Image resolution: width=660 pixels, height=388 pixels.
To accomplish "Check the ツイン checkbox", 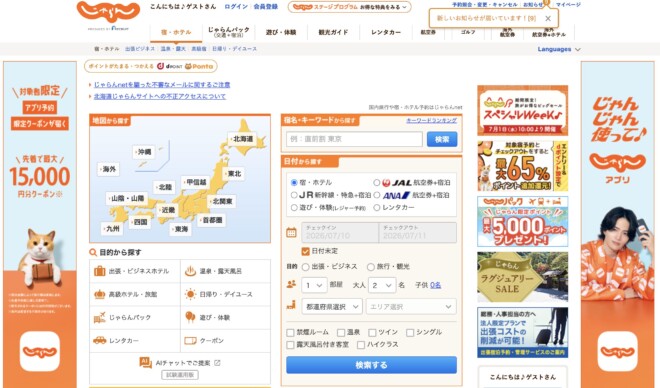I will (x=372, y=332).
